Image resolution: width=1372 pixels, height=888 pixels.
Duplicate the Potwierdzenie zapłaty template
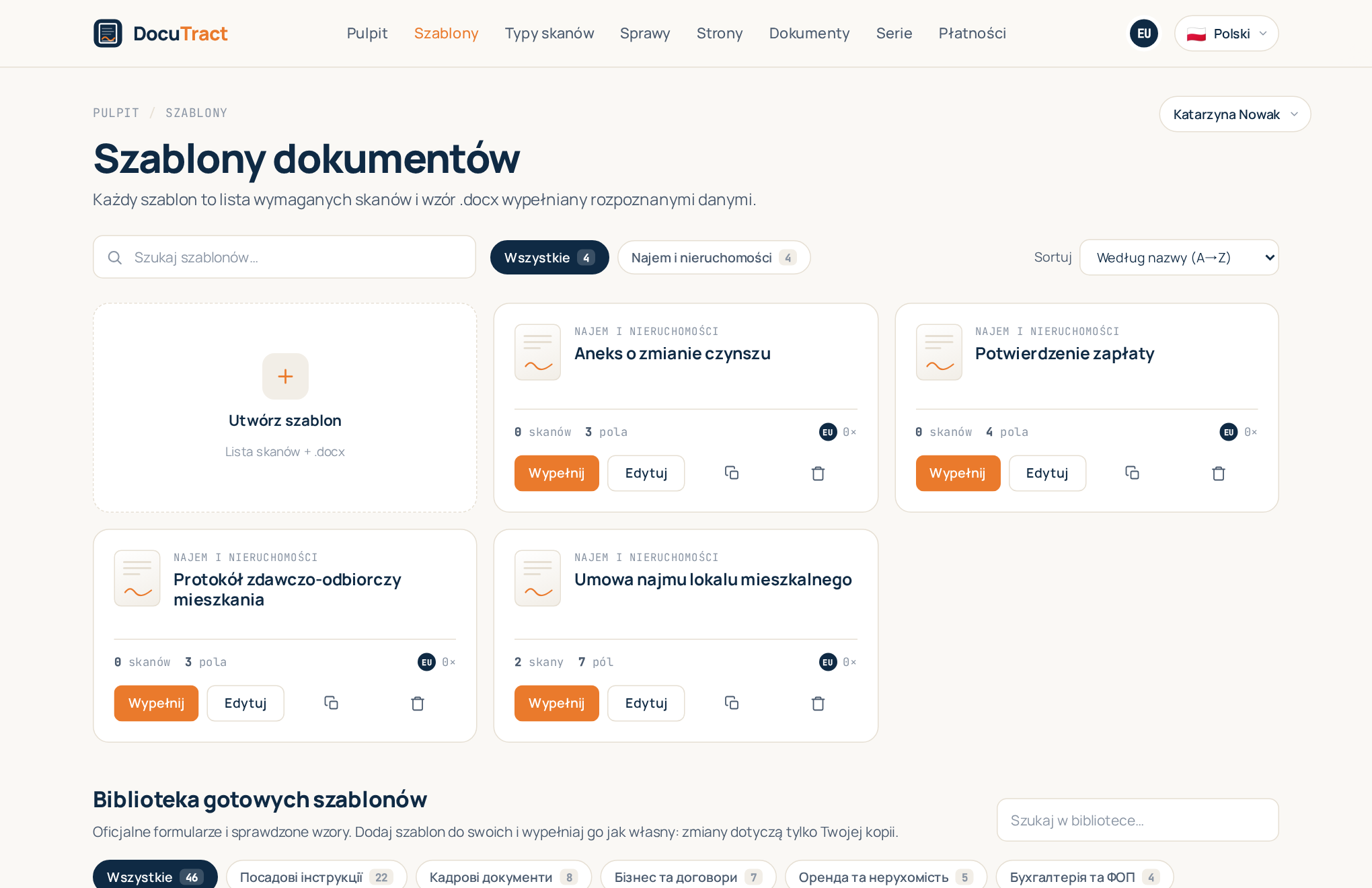pos(1133,473)
